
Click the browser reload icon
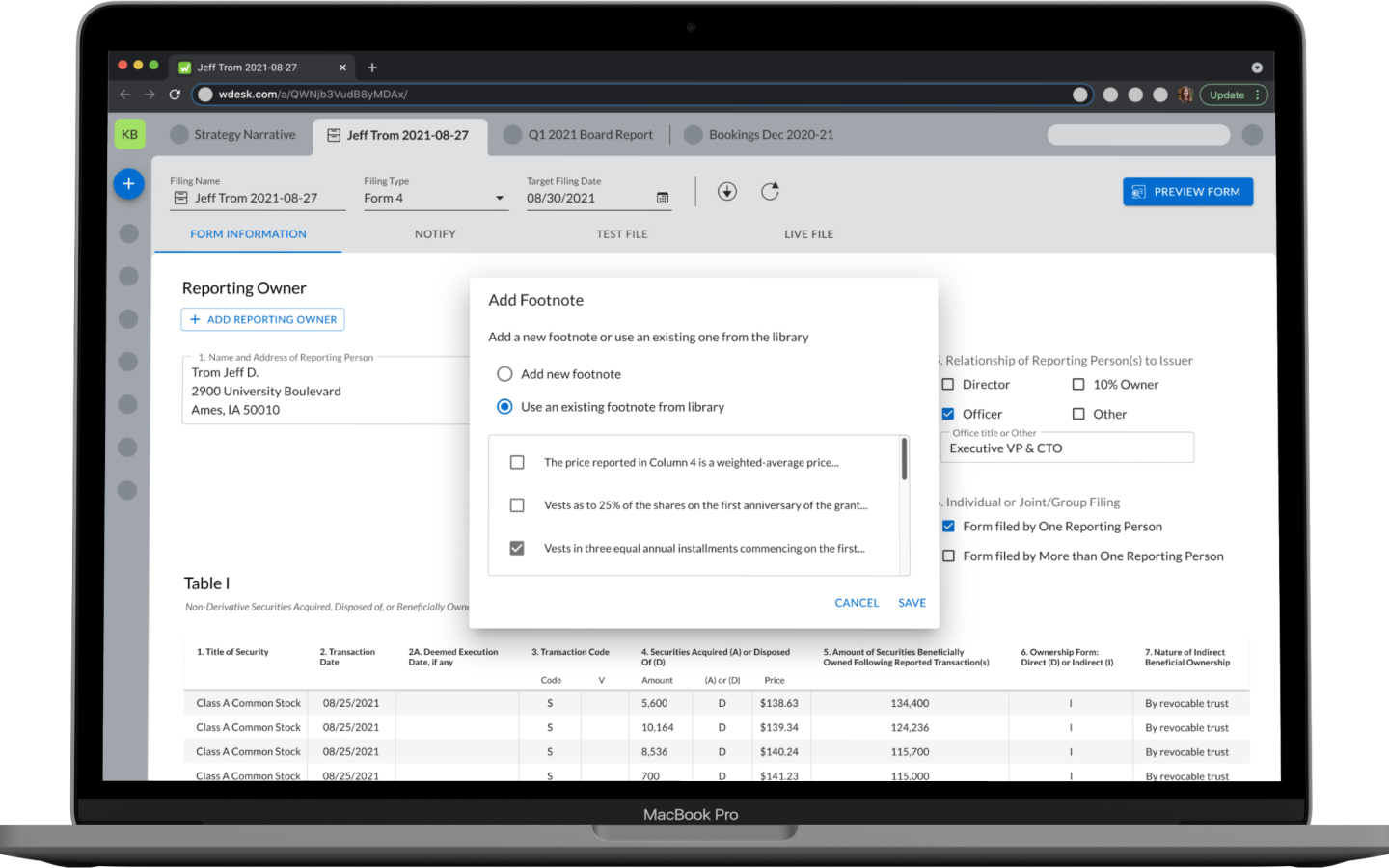[175, 95]
